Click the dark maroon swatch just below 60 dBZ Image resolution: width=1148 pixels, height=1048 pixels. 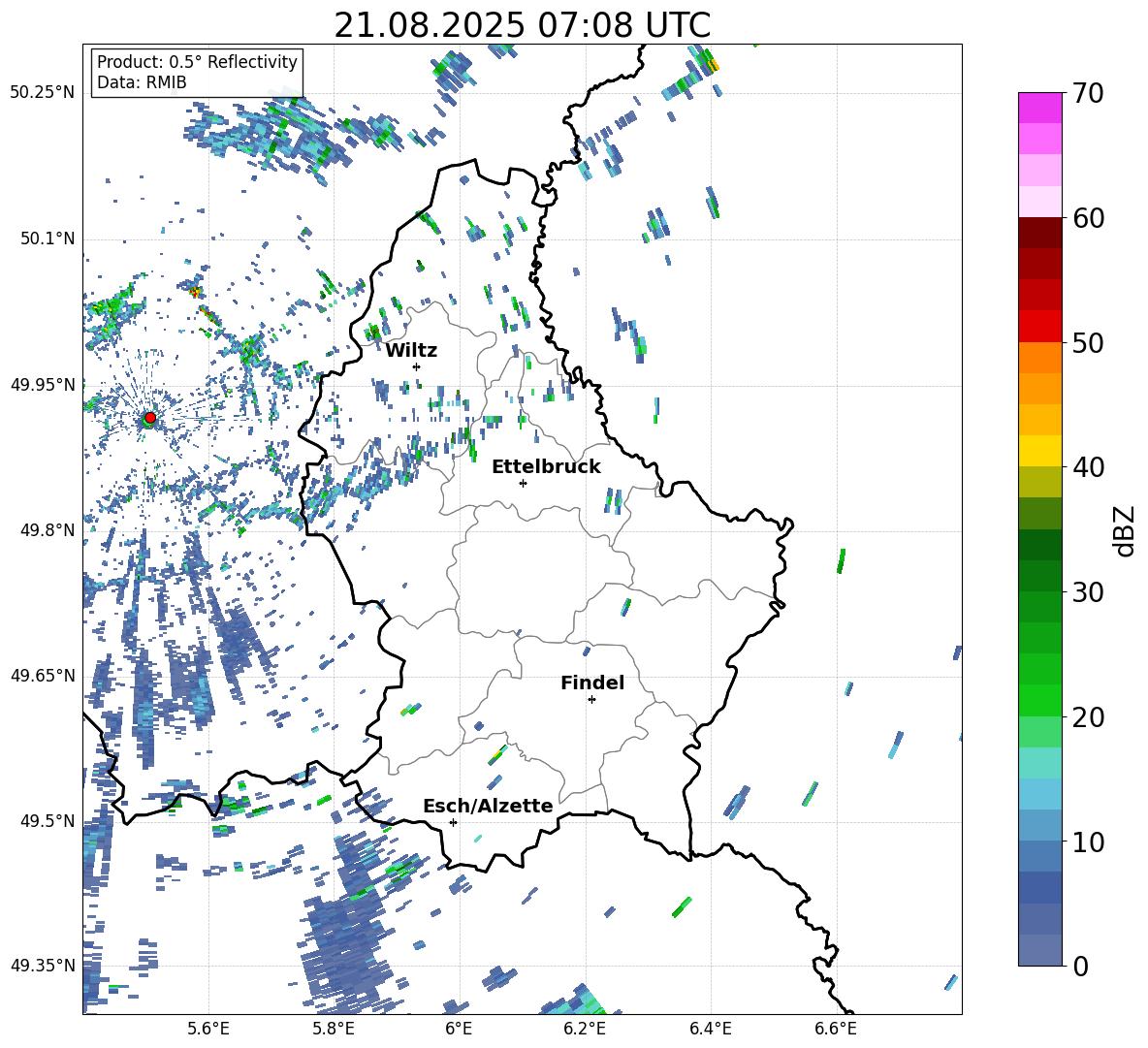click(x=1039, y=233)
